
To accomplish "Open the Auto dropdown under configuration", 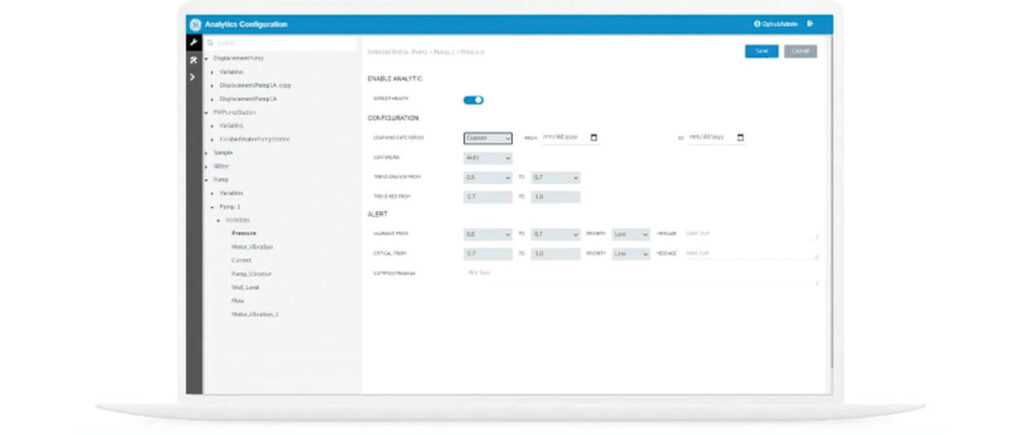I will [487, 158].
